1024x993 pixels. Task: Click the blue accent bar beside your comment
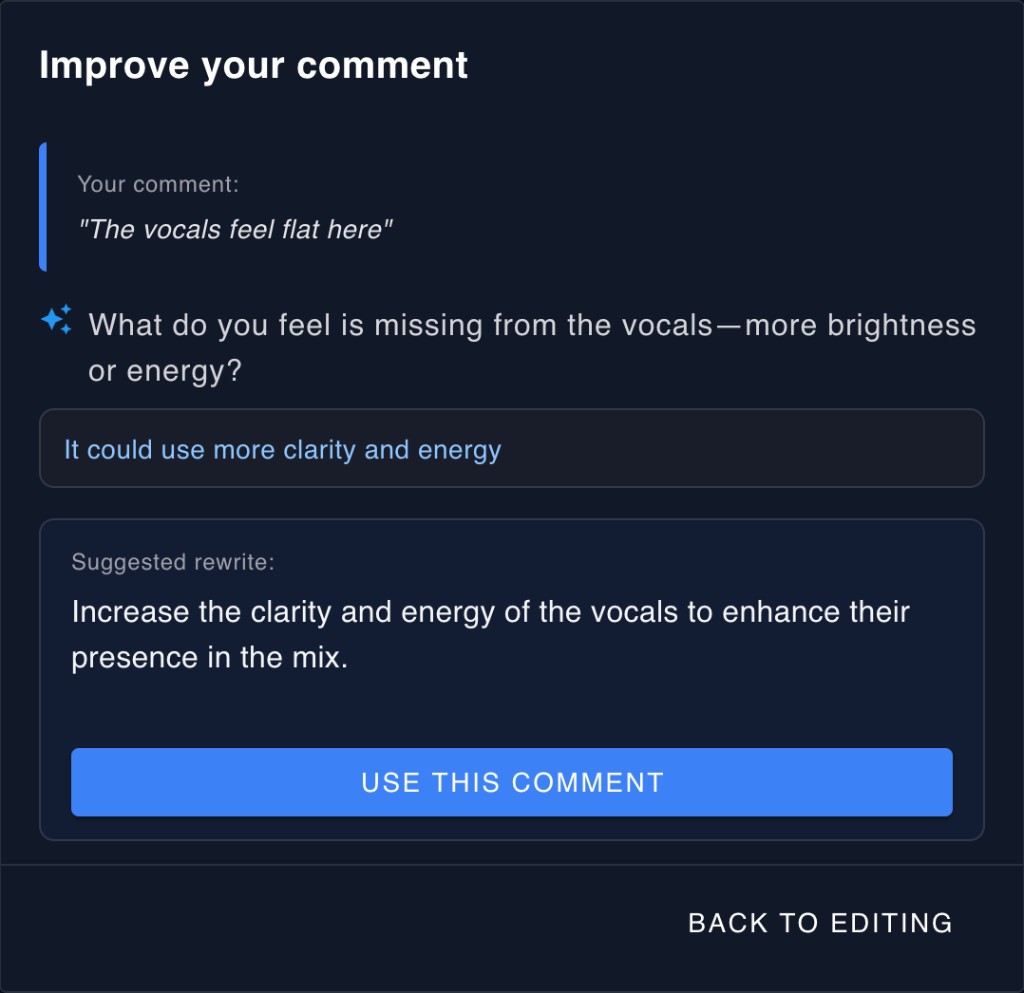pyautogui.click(x=44, y=206)
